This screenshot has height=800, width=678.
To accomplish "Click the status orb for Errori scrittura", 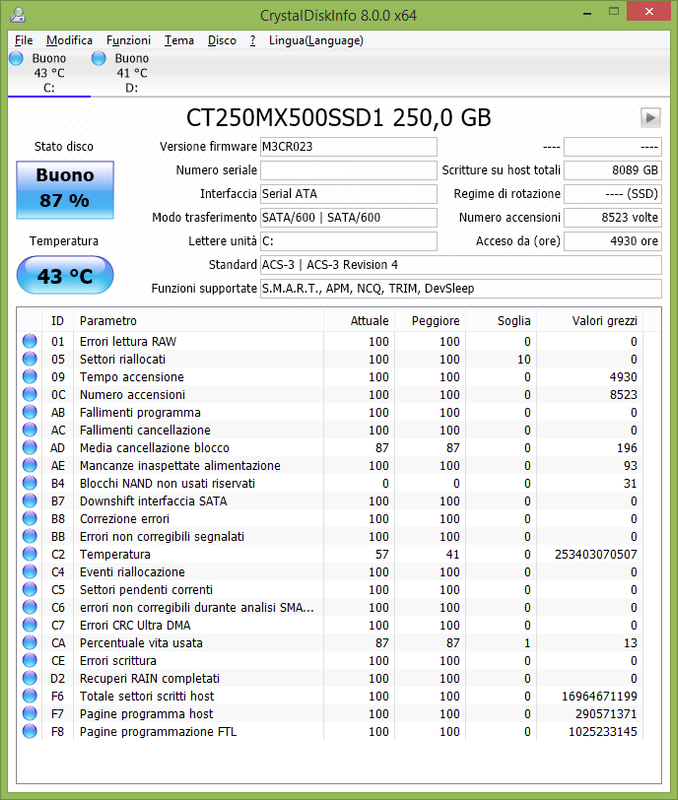I will click(30, 660).
